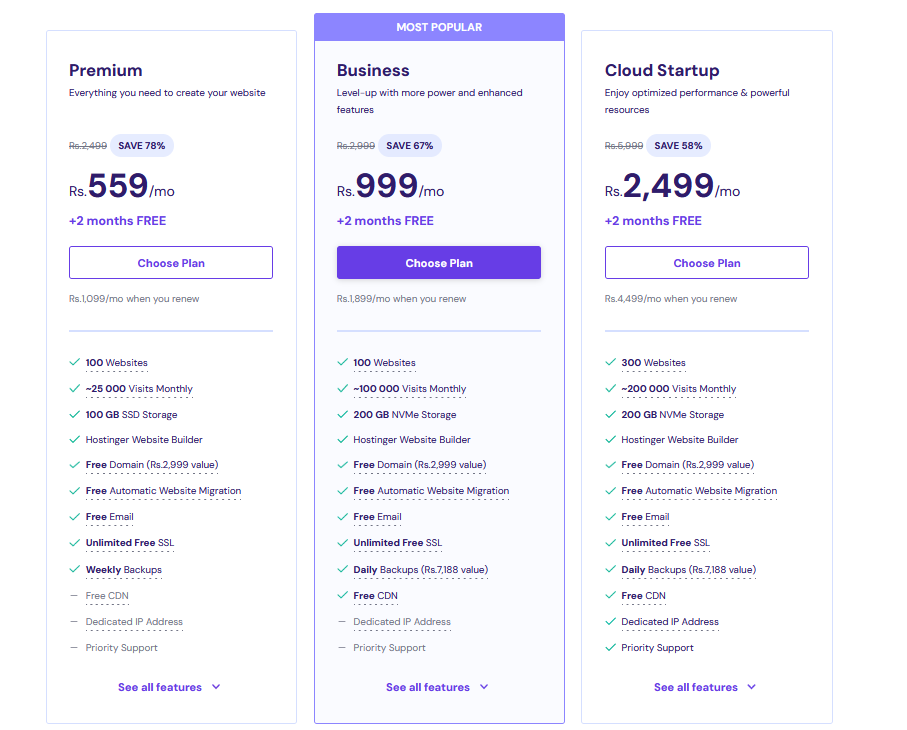This screenshot has width=907, height=730.
Task: Click checkmark icon beside Premium's 100 Websites
Action: 75,363
